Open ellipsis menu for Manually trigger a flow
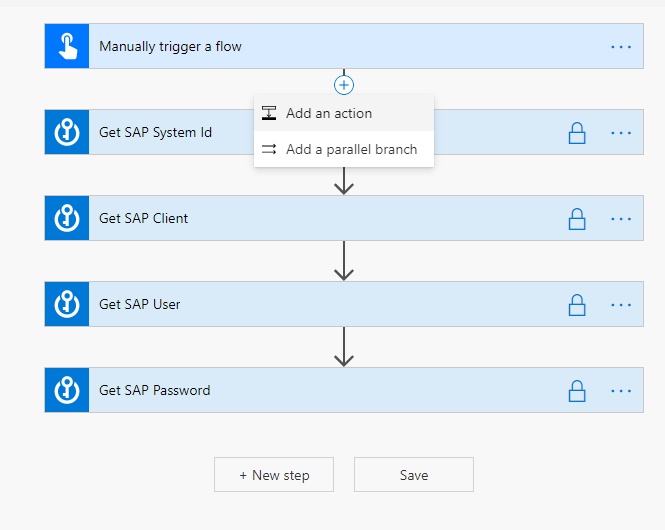This screenshot has width=665, height=530. (x=621, y=47)
